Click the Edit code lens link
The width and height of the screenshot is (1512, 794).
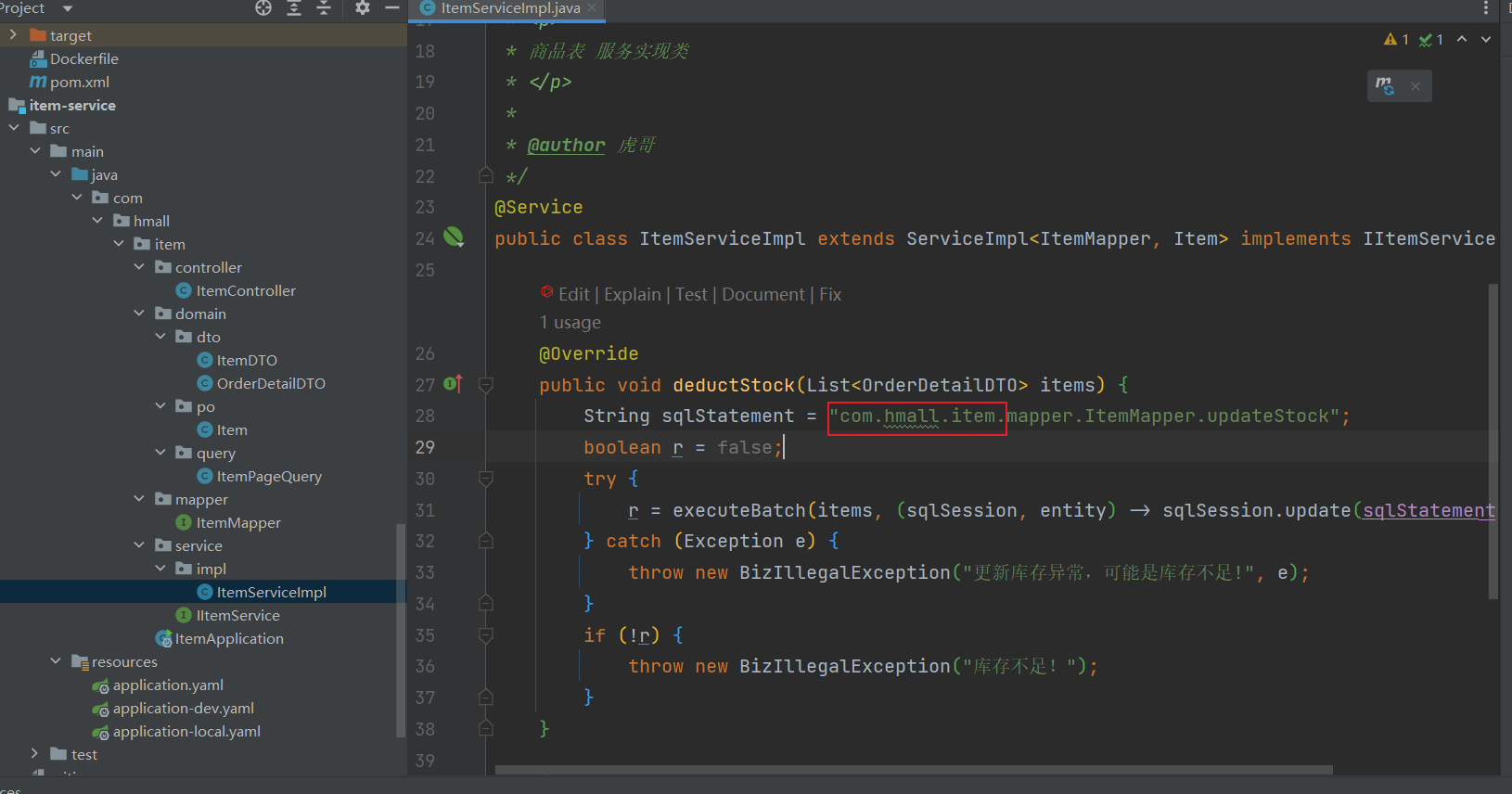point(574,294)
